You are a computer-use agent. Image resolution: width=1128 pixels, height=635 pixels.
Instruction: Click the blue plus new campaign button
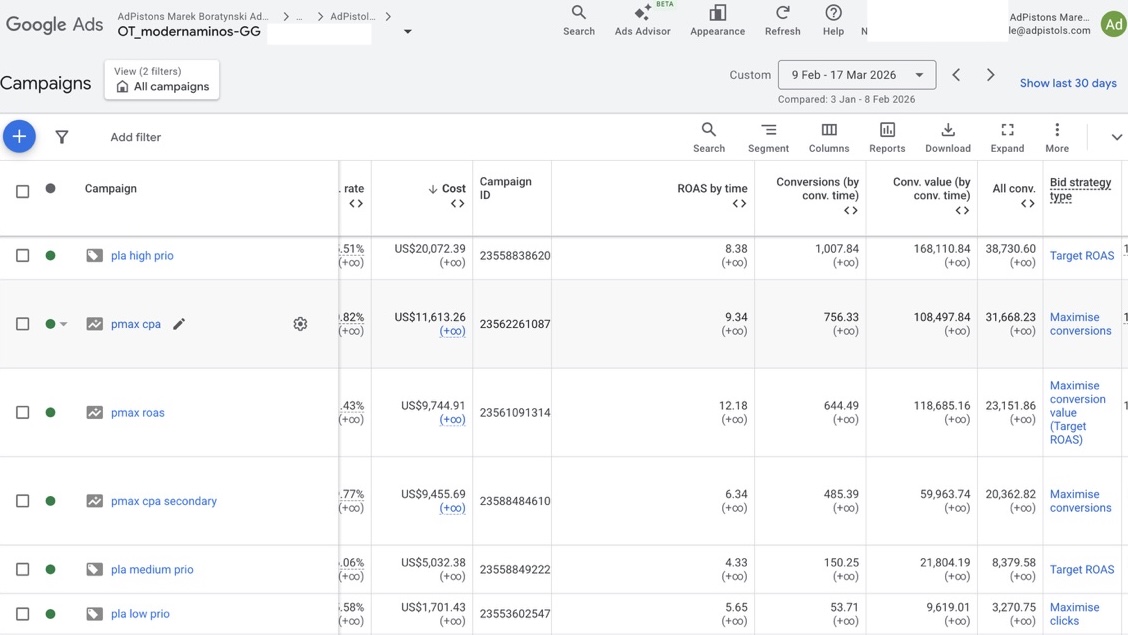tap(19, 137)
